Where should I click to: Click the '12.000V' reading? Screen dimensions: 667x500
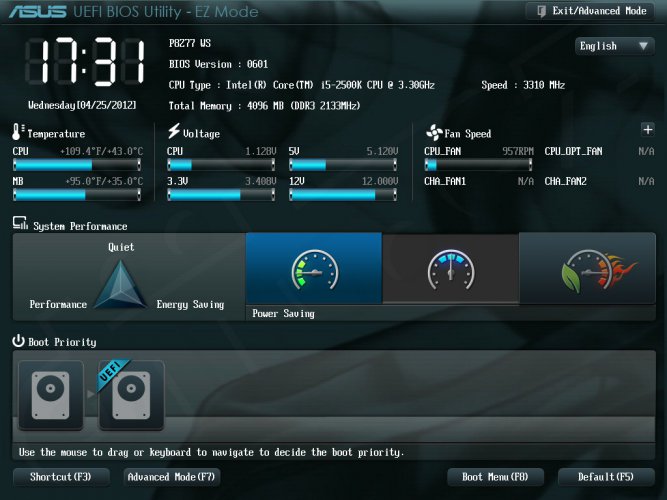380,182
